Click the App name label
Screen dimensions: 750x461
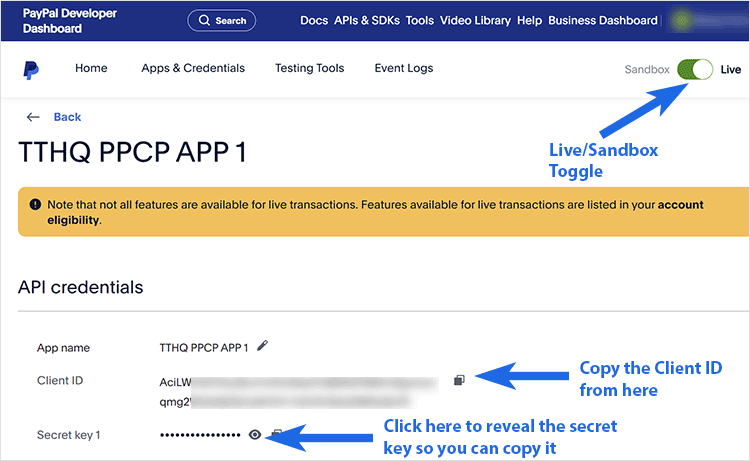[x=63, y=348]
